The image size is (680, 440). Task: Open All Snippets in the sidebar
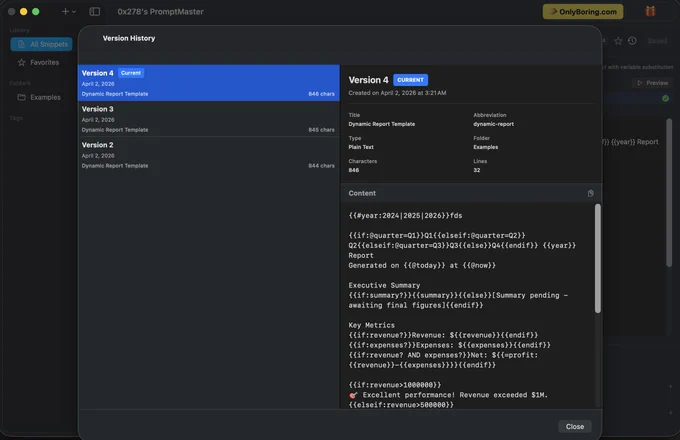[42, 44]
